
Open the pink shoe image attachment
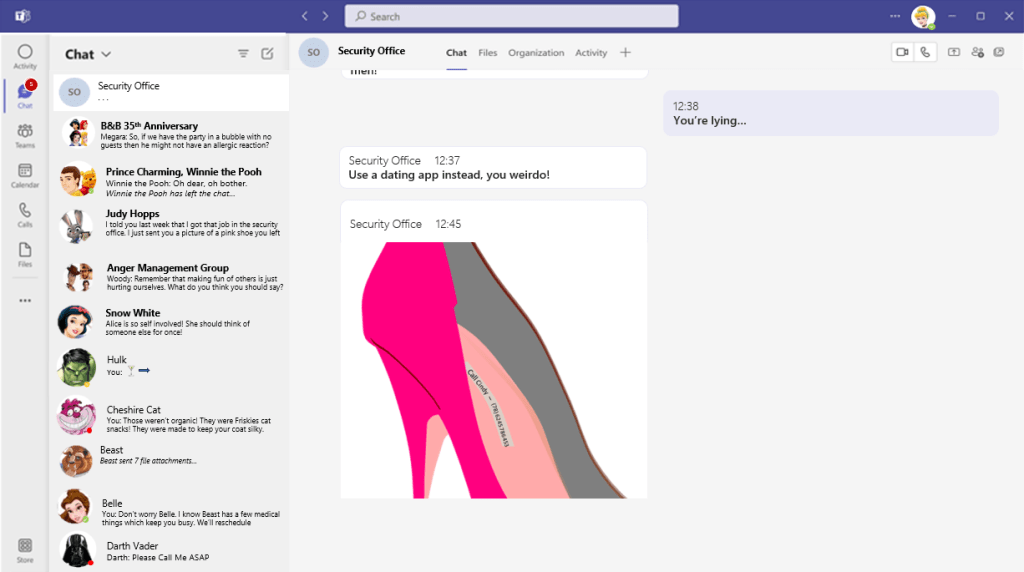point(494,370)
